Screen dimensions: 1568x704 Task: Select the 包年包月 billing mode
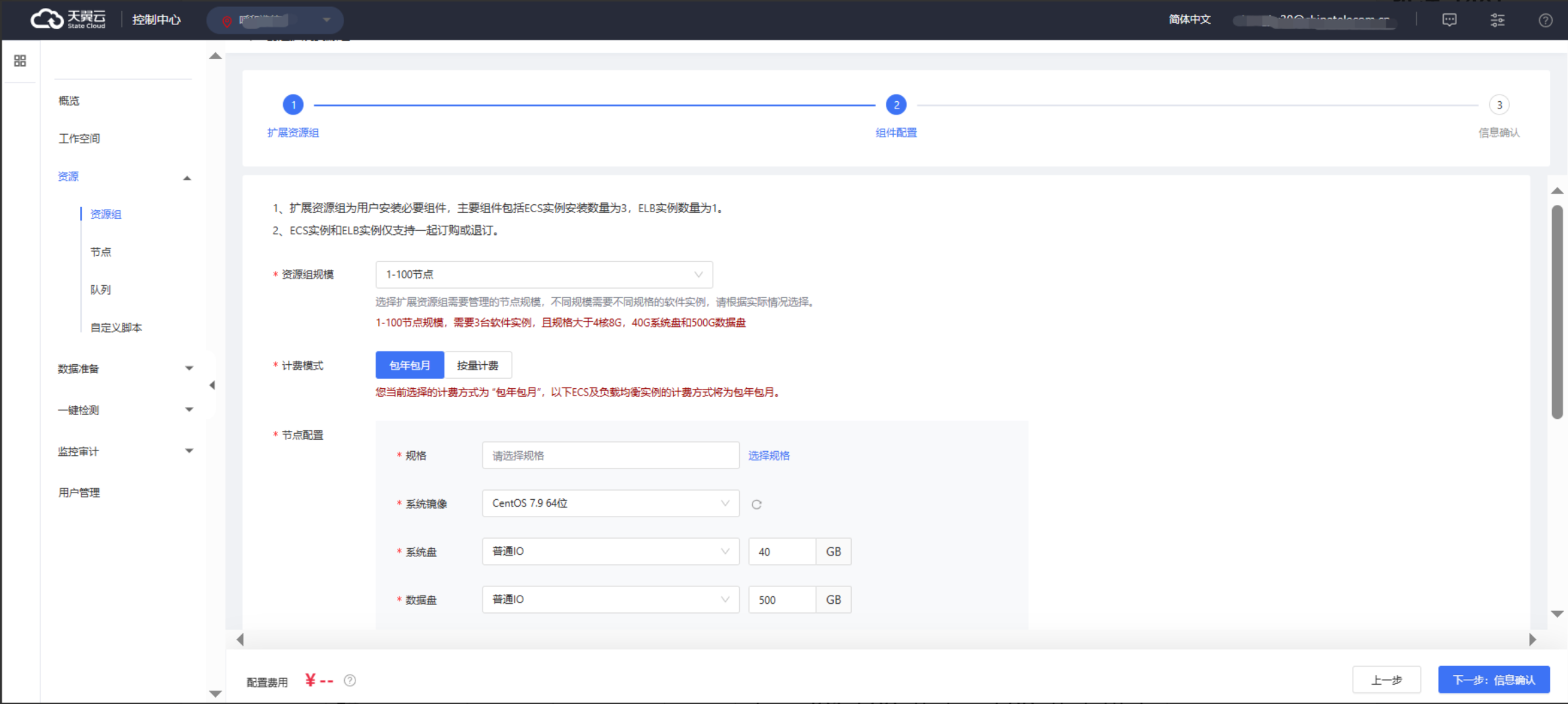(409, 365)
